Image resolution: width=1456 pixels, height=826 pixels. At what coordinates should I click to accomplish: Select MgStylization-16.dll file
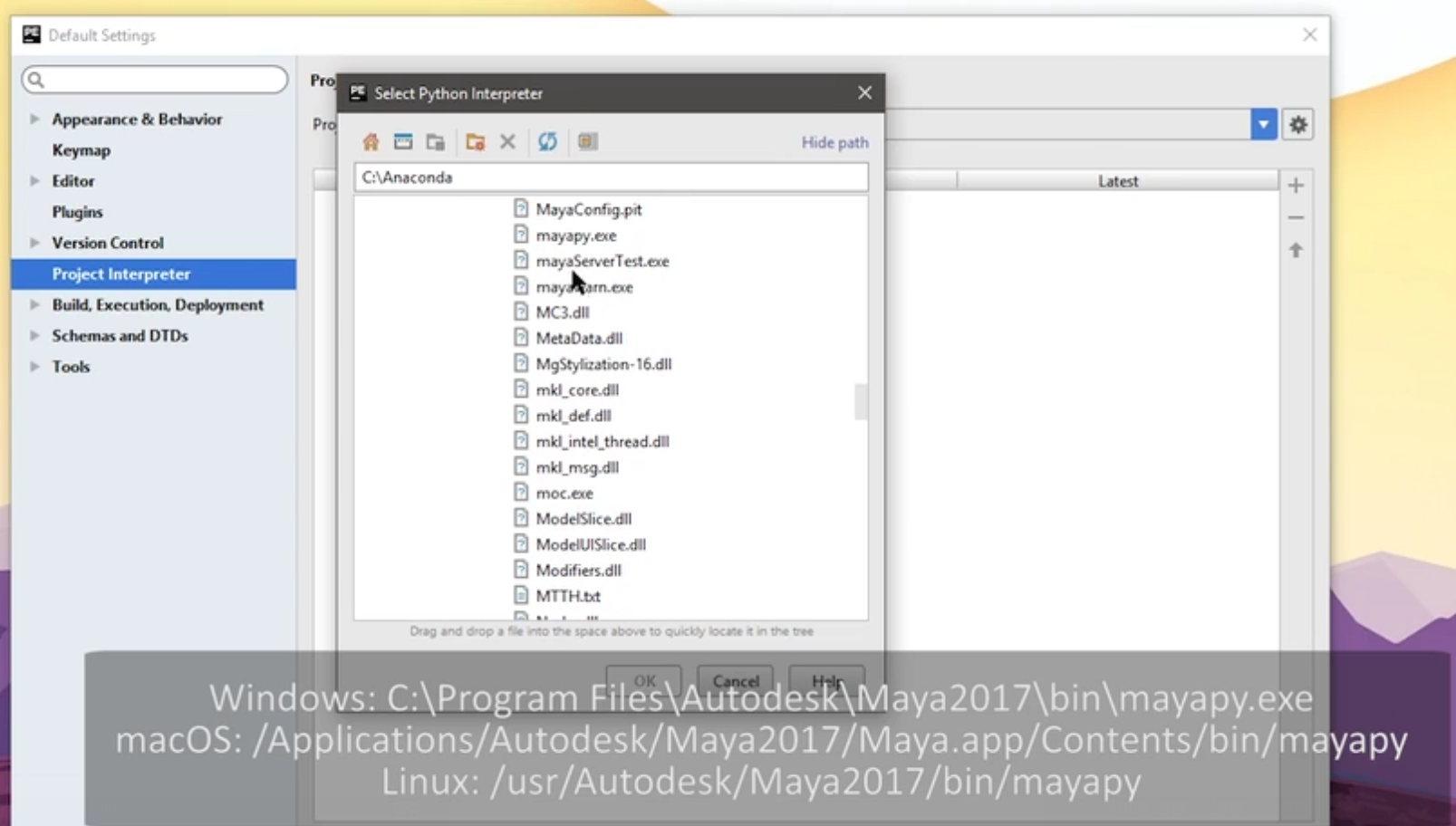(603, 364)
